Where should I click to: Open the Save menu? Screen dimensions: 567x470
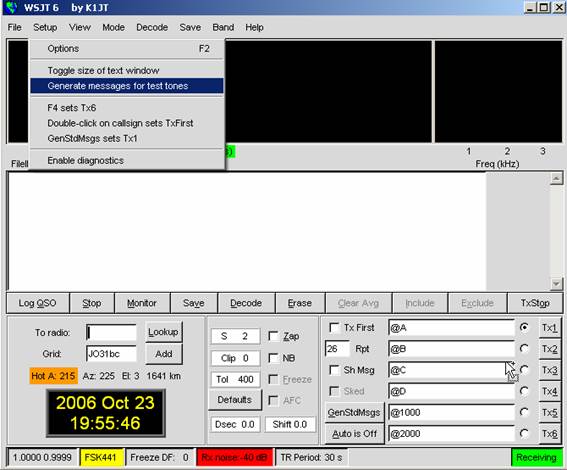click(x=190, y=27)
